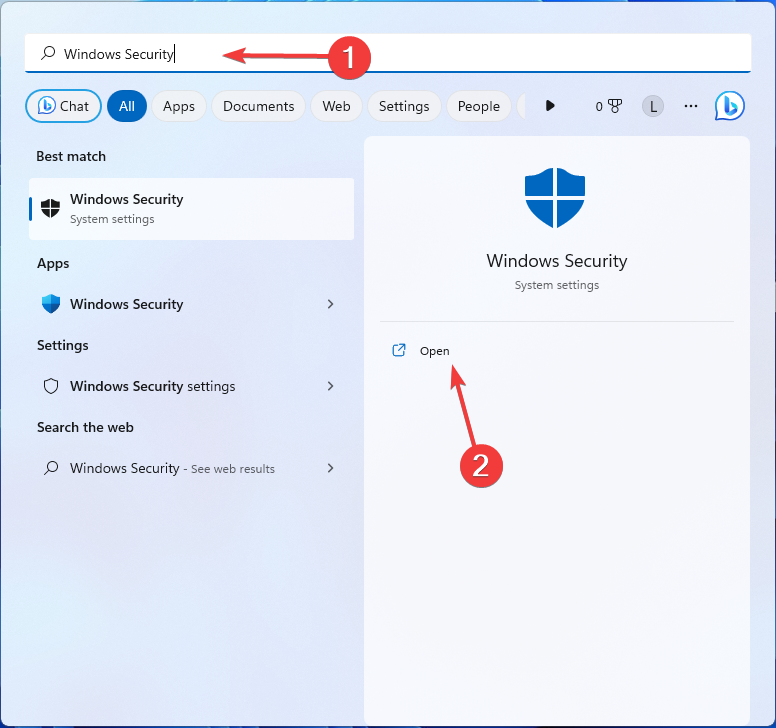Click the search magnifier icon in search box
Viewport: 776px width, 728px height.
point(48,53)
